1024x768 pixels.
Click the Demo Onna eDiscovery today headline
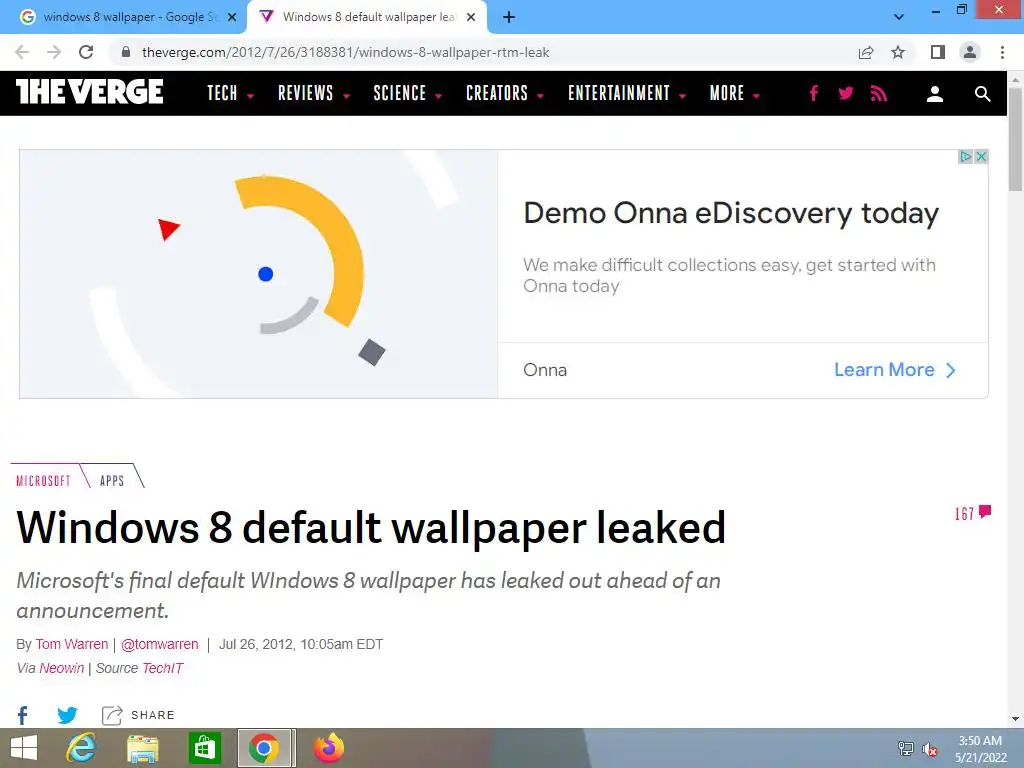(731, 213)
